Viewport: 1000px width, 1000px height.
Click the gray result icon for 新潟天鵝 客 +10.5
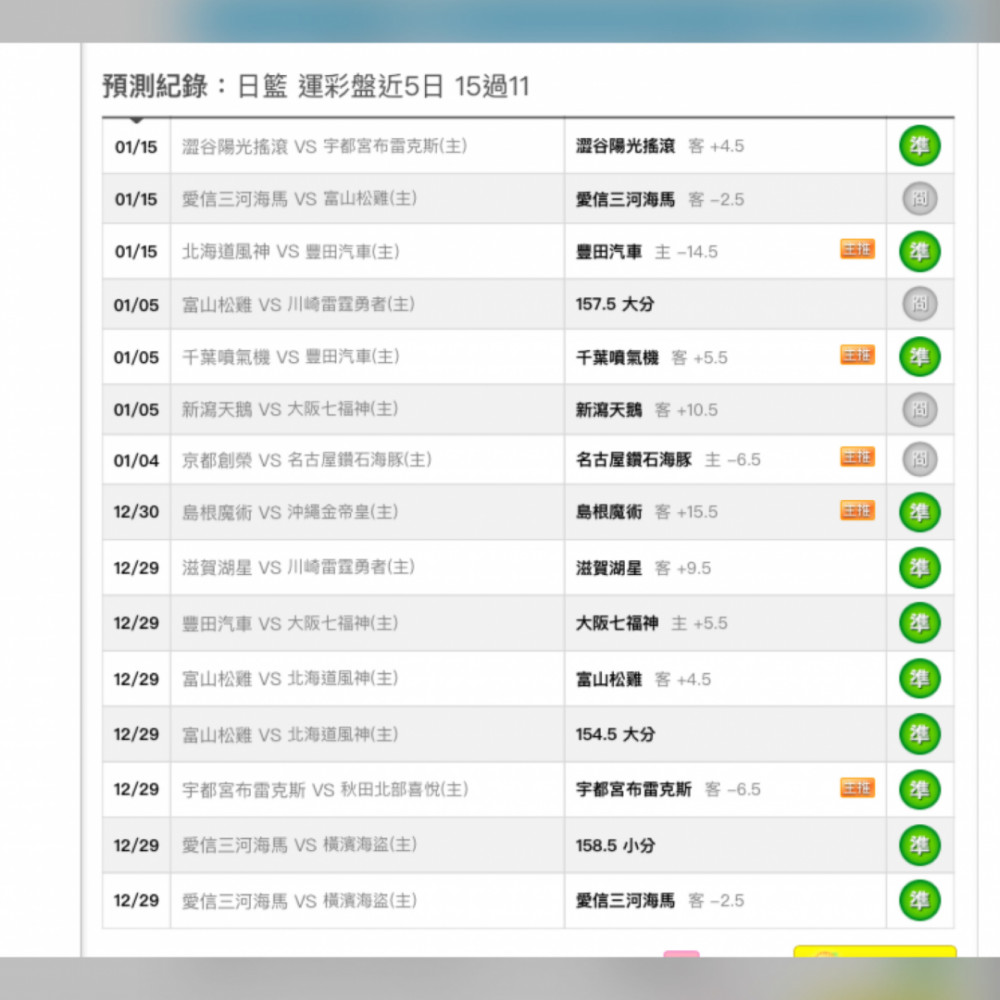click(920, 409)
